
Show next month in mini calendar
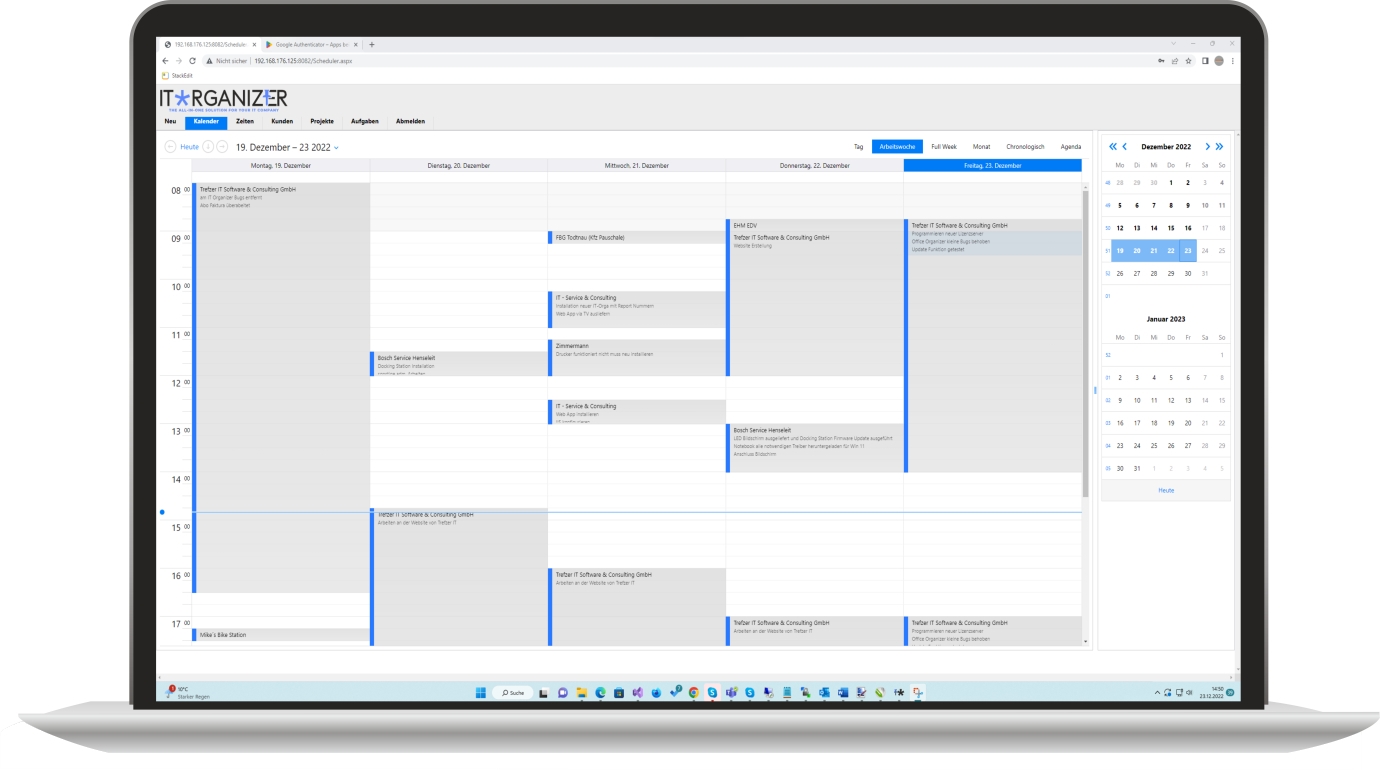(x=1207, y=147)
